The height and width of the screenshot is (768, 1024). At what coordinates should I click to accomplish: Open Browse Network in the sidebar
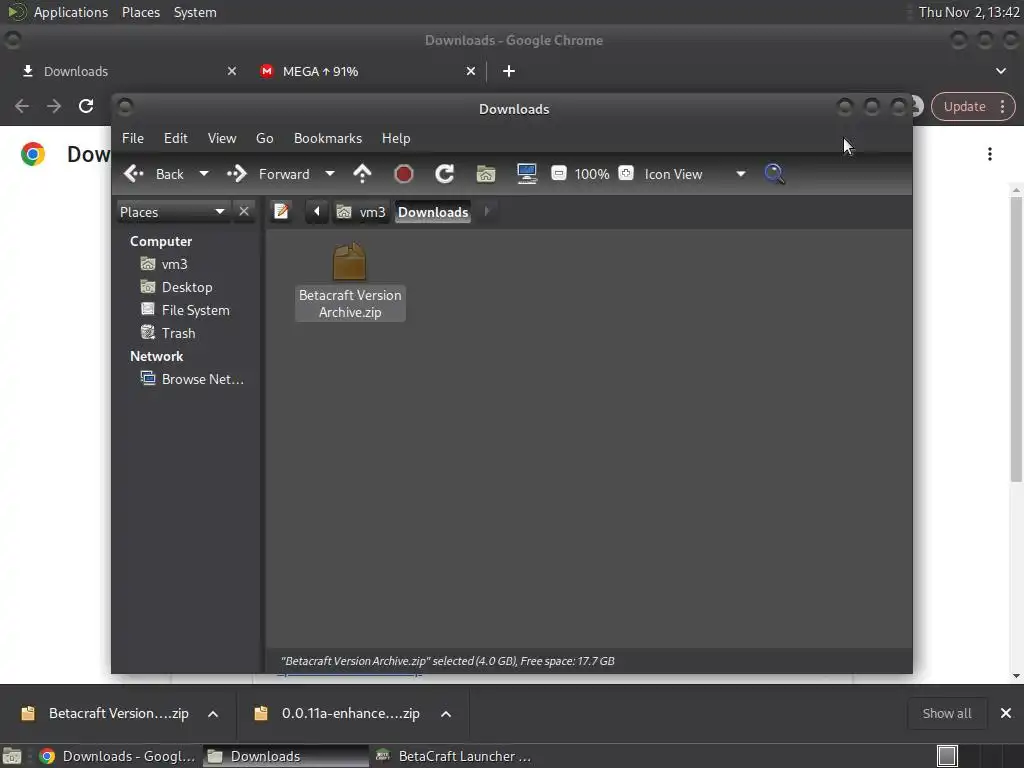[192, 379]
